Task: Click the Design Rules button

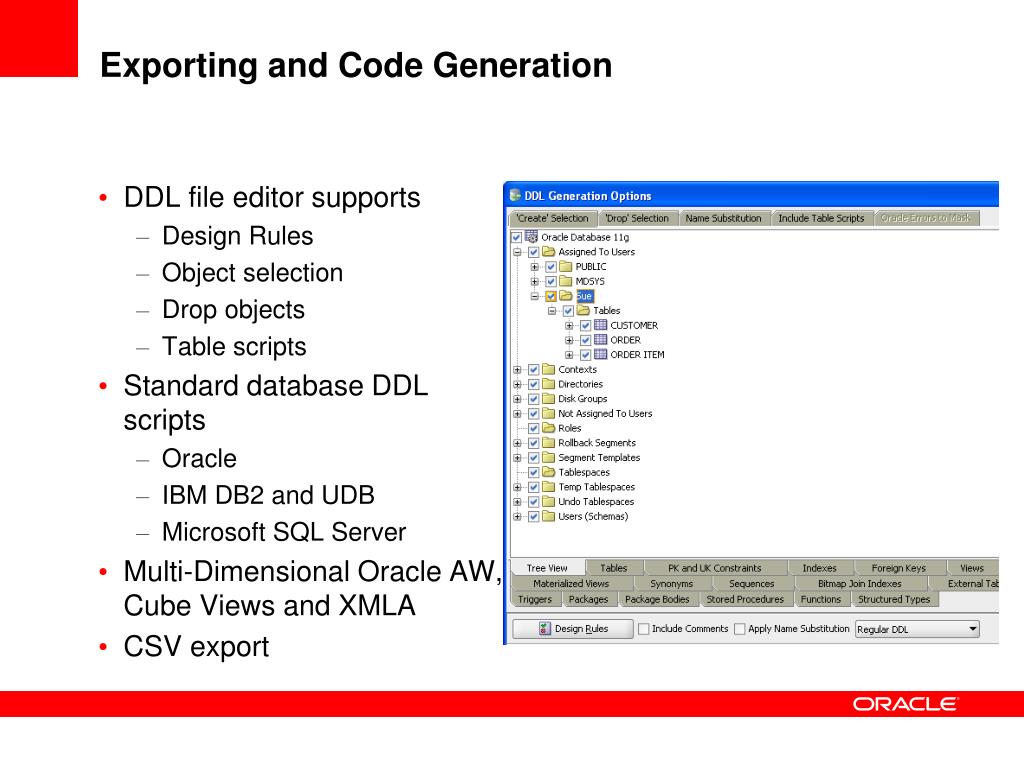Action: pyautogui.click(x=573, y=629)
